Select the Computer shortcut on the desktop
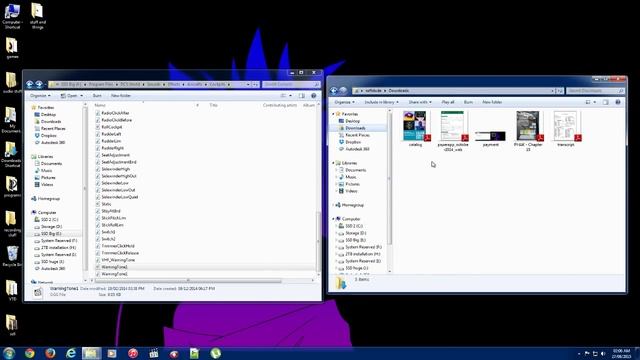This screenshot has width=640, height=360. click(12, 16)
